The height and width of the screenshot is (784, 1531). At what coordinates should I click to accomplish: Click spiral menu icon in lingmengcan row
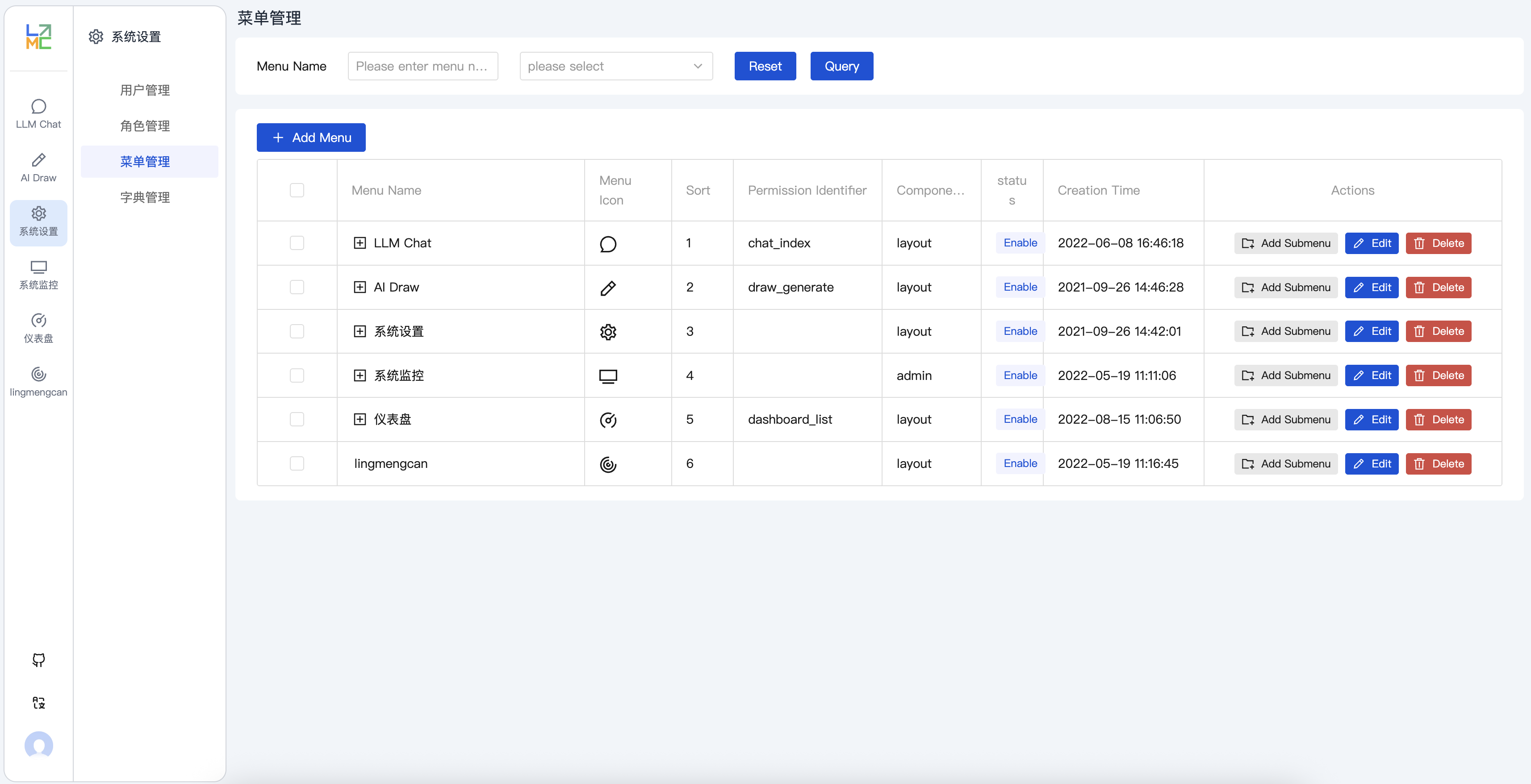[x=608, y=464]
